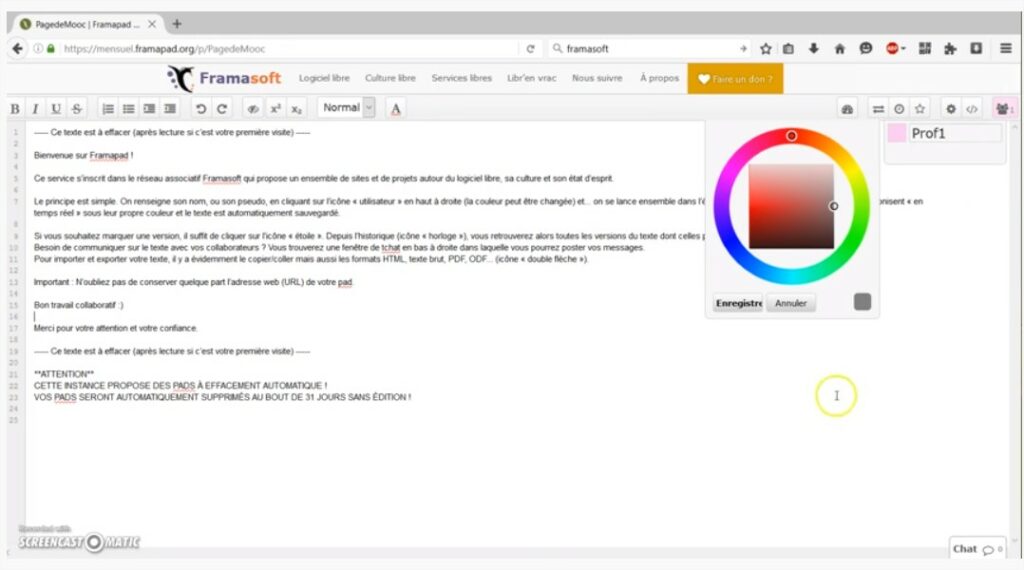Click the Prof1 username field

click(x=954, y=133)
